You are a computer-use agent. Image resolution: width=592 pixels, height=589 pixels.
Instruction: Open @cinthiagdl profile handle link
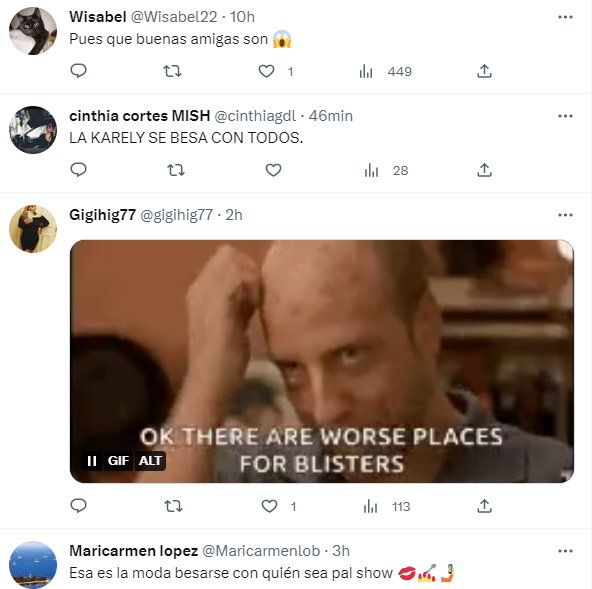(255, 116)
